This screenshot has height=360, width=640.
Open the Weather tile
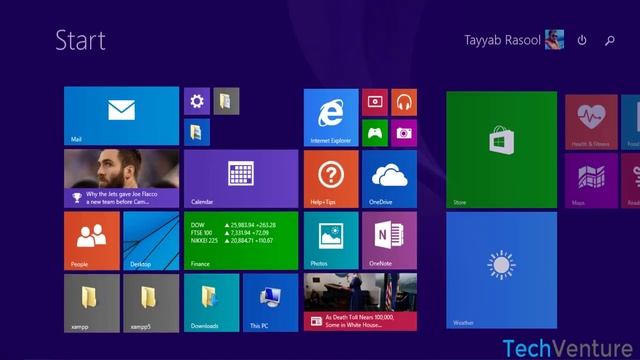tap(501, 270)
